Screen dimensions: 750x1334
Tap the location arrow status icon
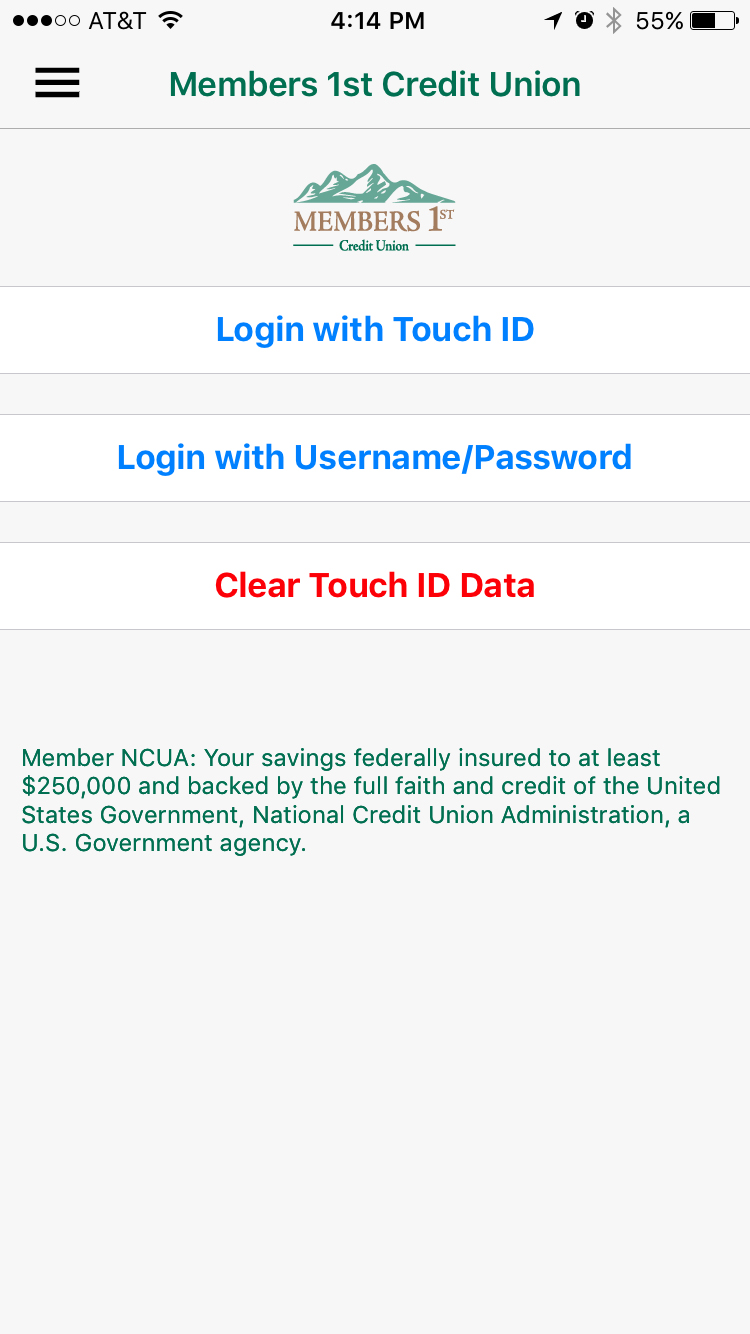pyautogui.click(x=553, y=20)
